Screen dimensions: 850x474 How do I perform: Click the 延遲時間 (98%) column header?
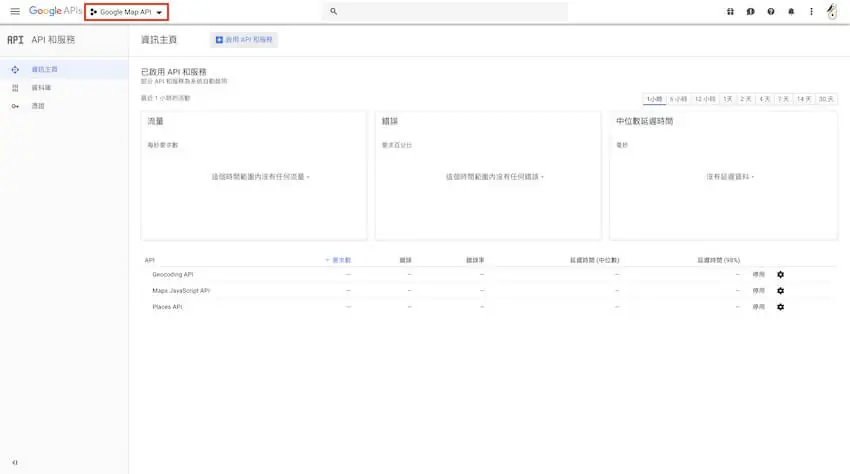click(x=718, y=260)
